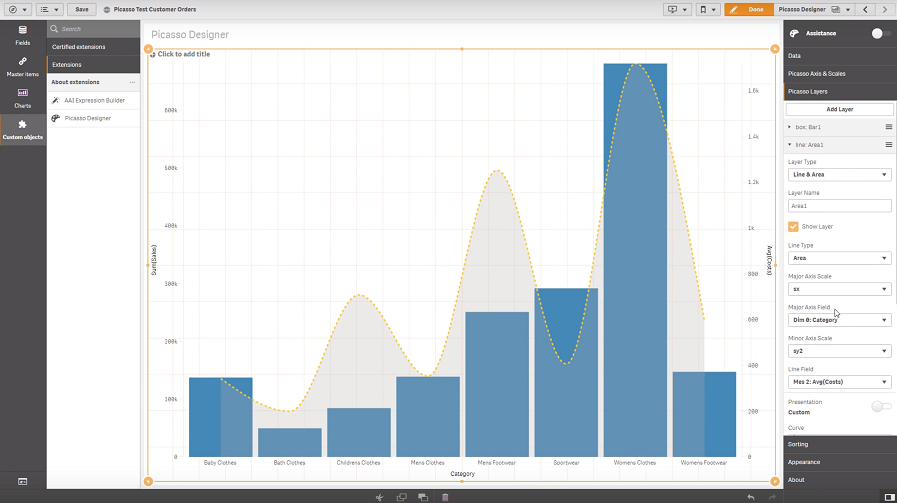This screenshot has height=503, width=897.
Task: Click the Add Layer button
Action: tap(839, 109)
